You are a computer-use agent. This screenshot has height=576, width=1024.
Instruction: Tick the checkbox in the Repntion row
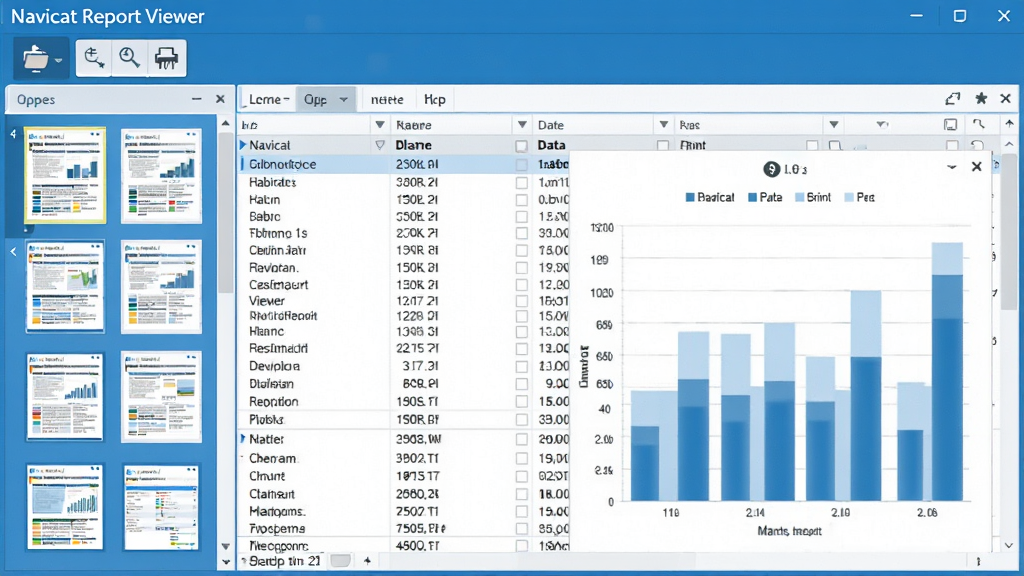click(x=521, y=402)
